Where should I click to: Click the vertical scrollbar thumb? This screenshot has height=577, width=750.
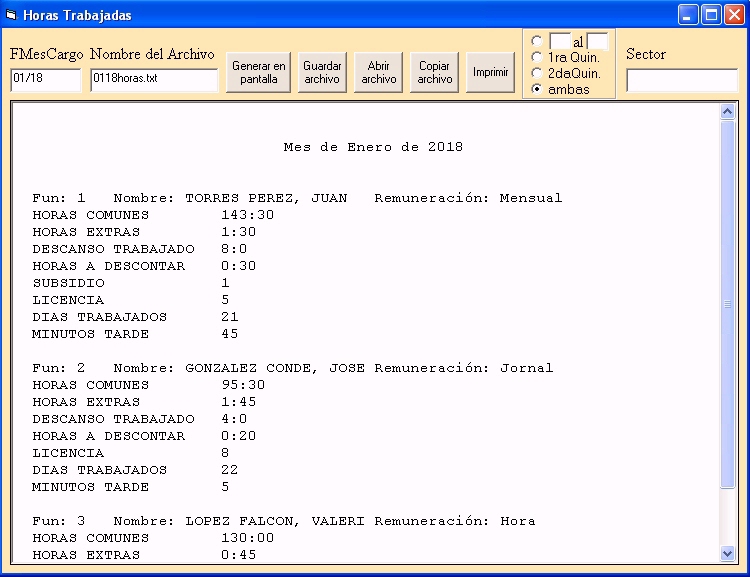coord(727,304)
